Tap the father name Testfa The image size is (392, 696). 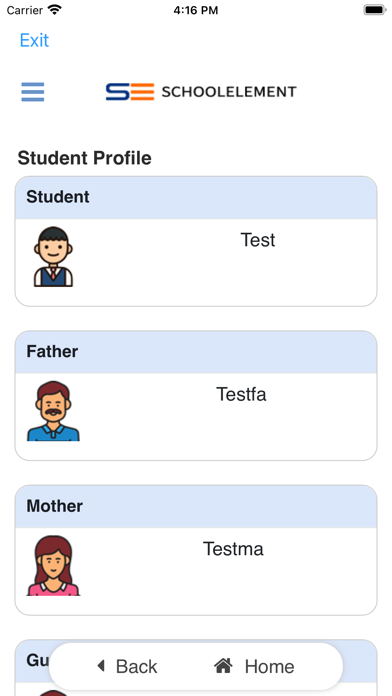[241, 395]
